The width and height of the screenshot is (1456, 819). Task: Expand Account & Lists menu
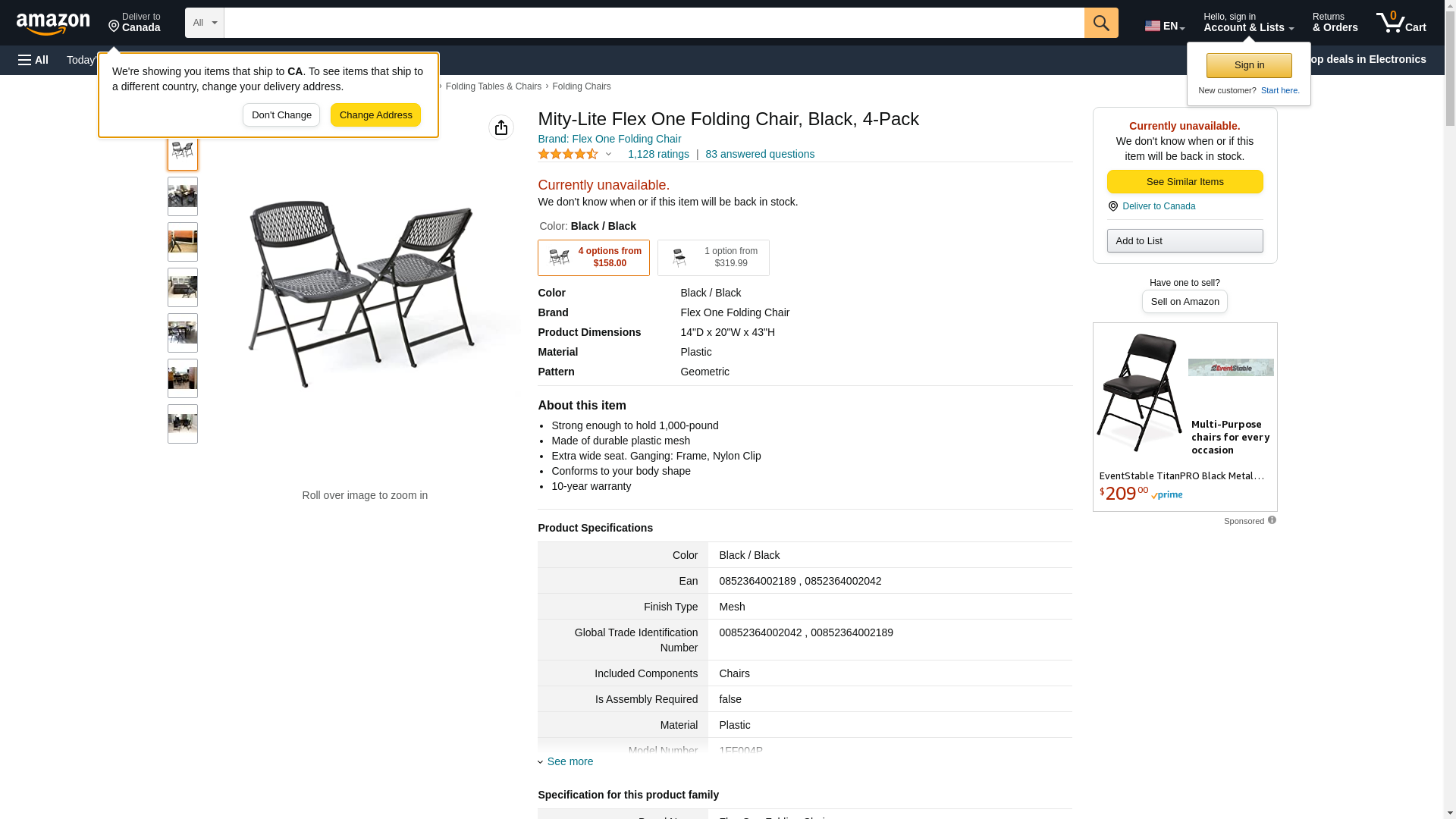tap(1248, 23)
